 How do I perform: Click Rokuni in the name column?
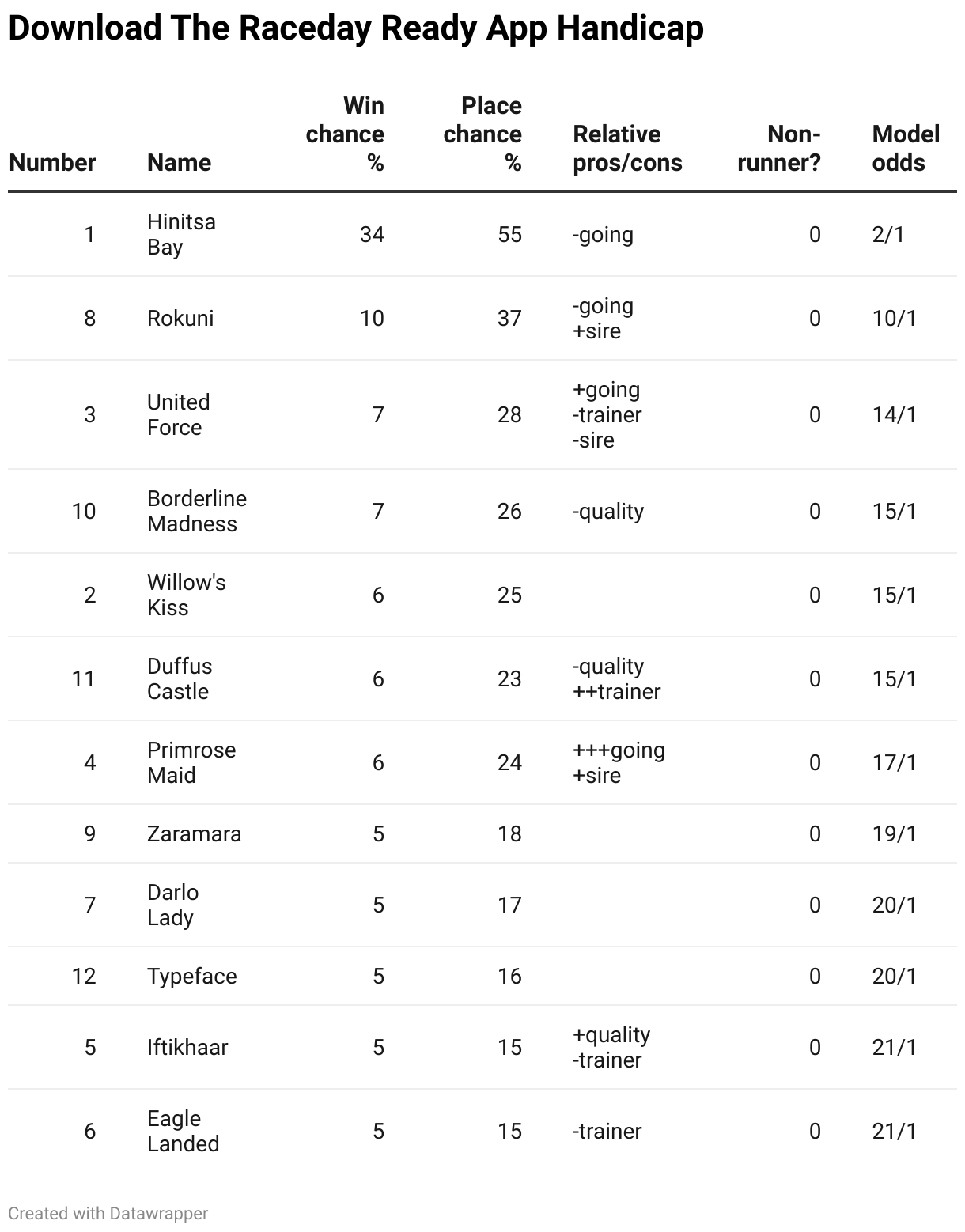180,318
